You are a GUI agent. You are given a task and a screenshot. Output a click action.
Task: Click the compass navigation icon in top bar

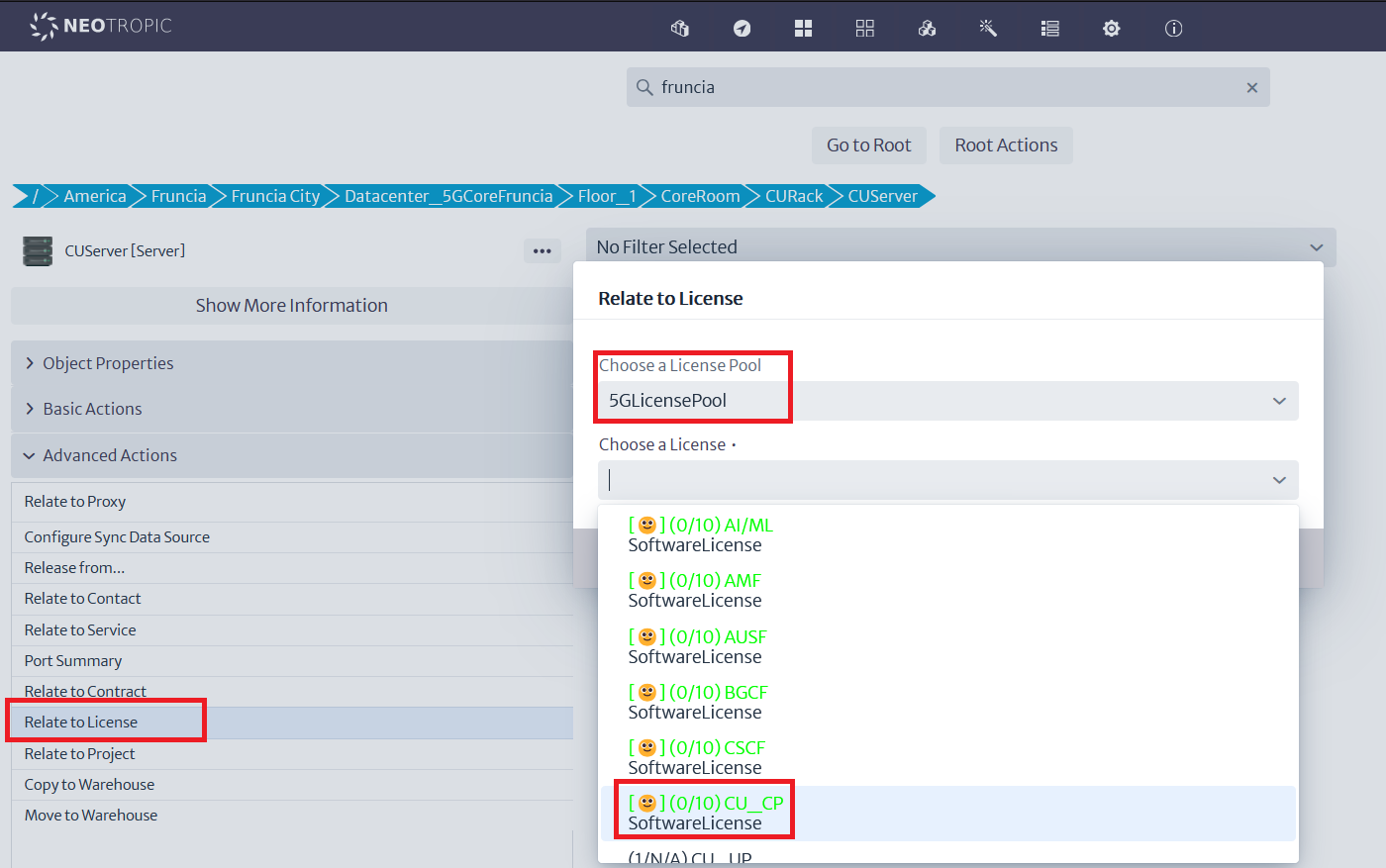click(x=742, y=29)
